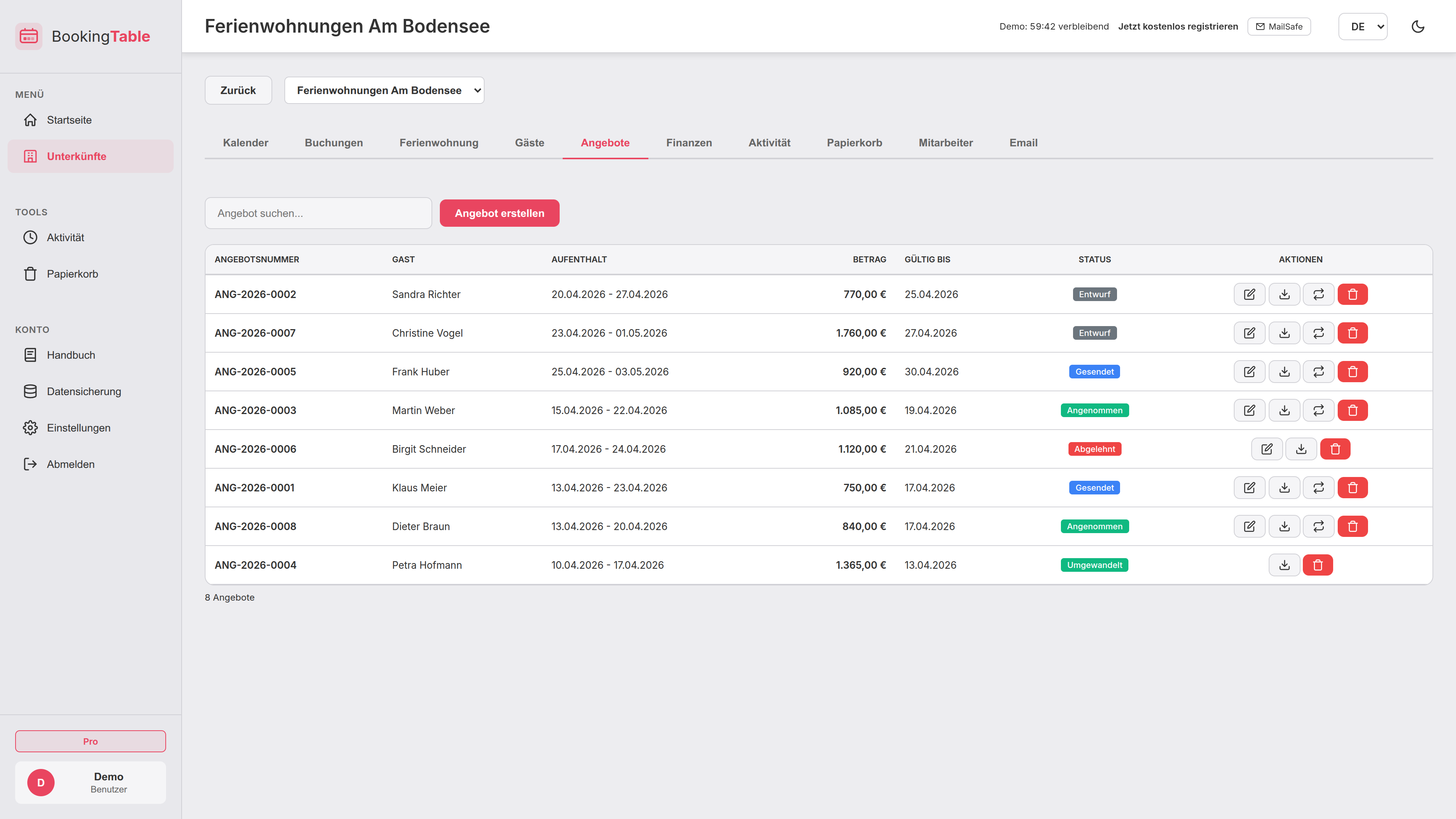Download Birgit Schneider's offer
Image resolution: width=1456 pixels, height=819 pixels.
pyautogui.click(x=1301, y=449)
